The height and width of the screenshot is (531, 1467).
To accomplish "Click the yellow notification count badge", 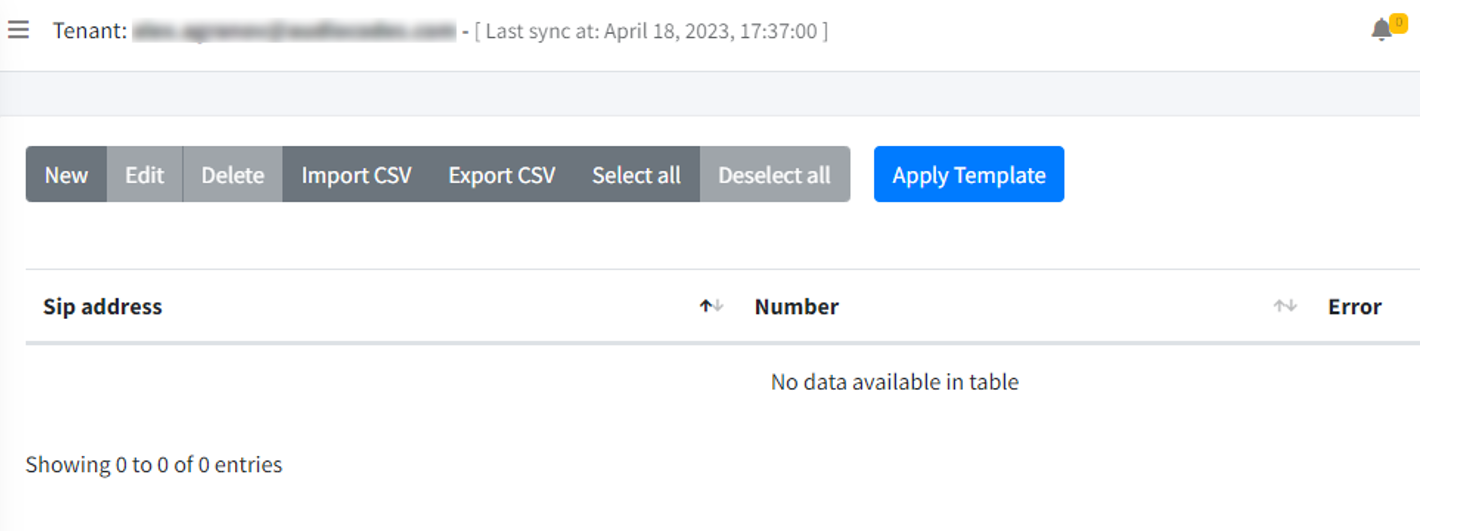I will (x=1398, y=22).
